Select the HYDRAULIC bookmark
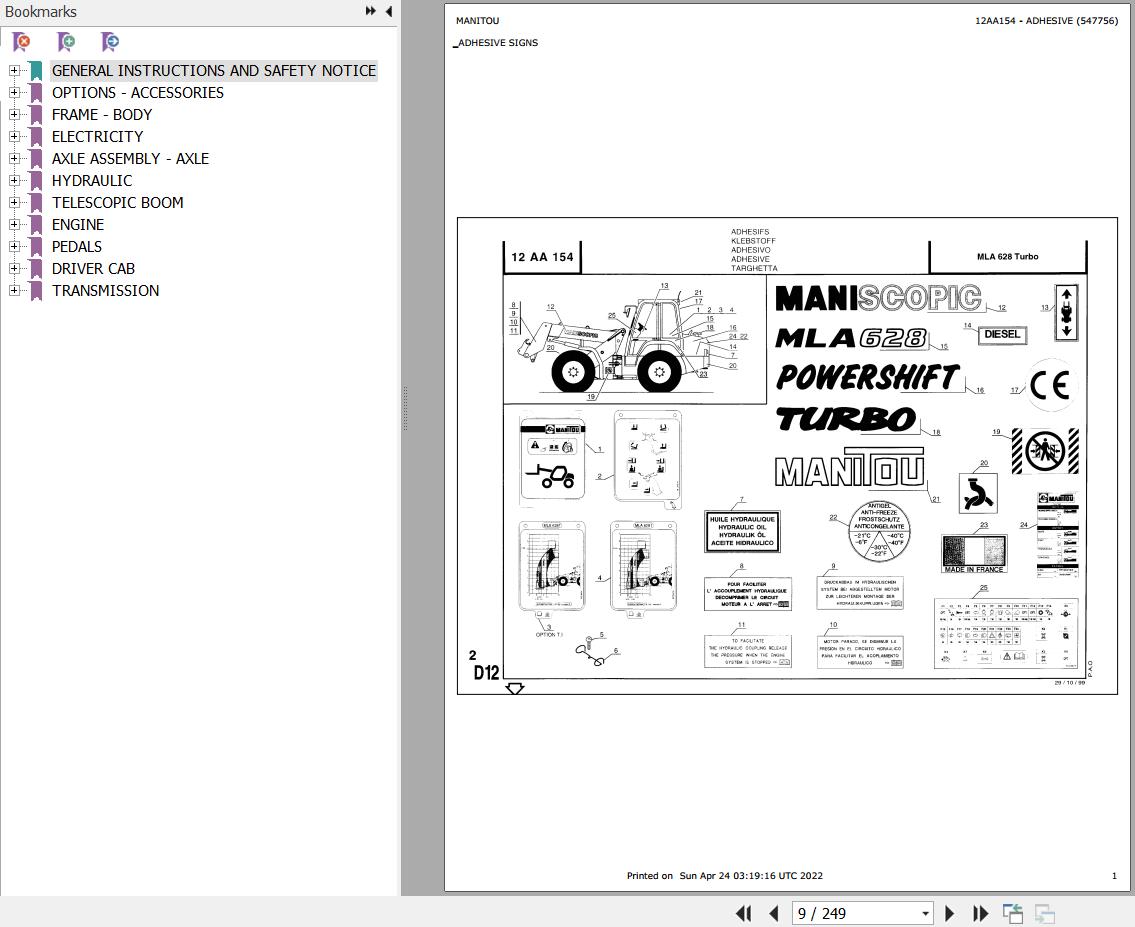1135x927 pixels. pyautogui.click(x=92, y=180)
